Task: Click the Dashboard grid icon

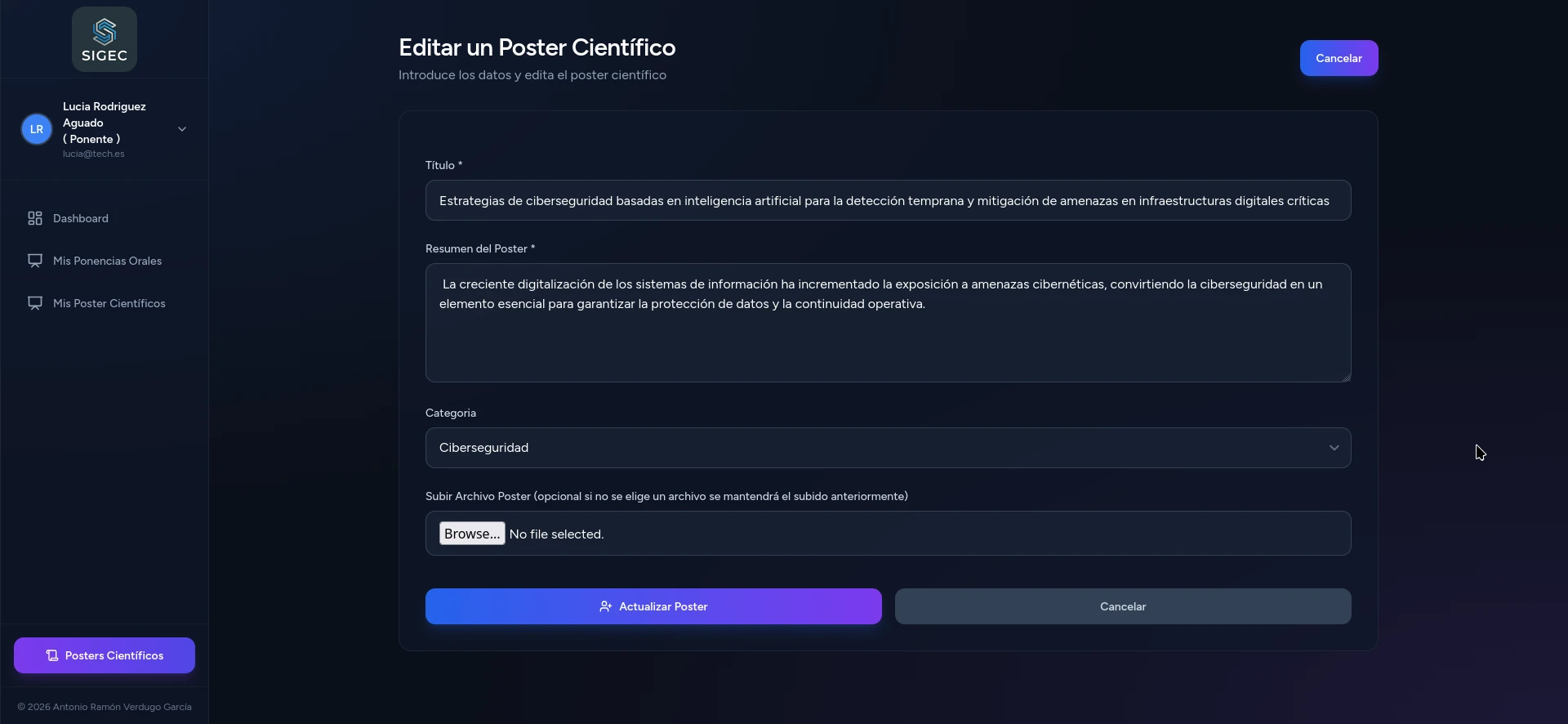Action: pyautogui.click(x=35, y=218)
